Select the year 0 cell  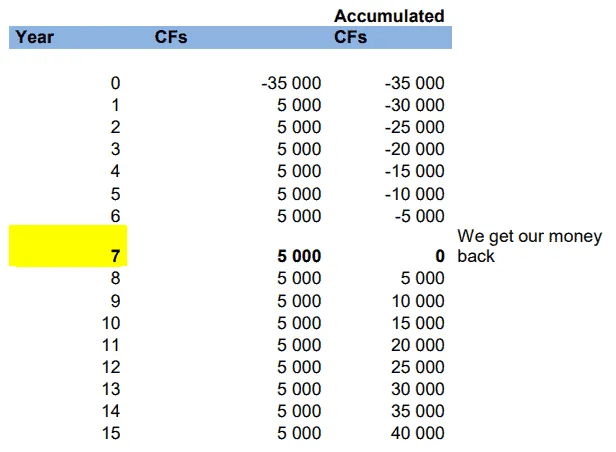tap(115, 83)
